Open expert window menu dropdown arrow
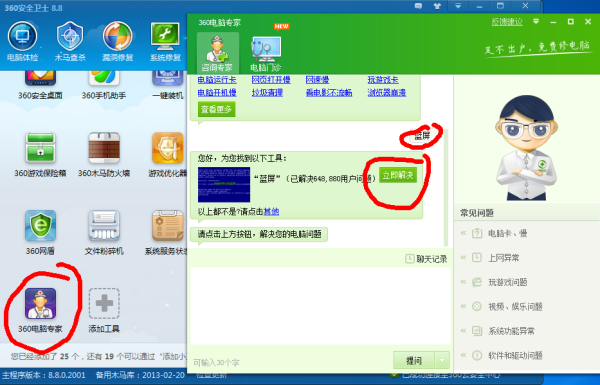This screenshot has height=385, width=600. coord(536,22)
